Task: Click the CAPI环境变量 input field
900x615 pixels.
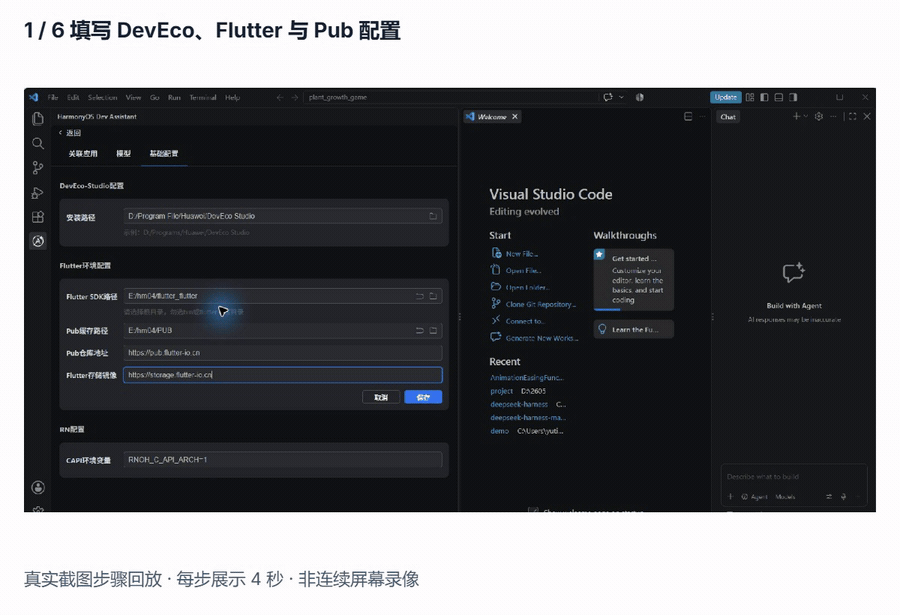Action: coord(282,459)
